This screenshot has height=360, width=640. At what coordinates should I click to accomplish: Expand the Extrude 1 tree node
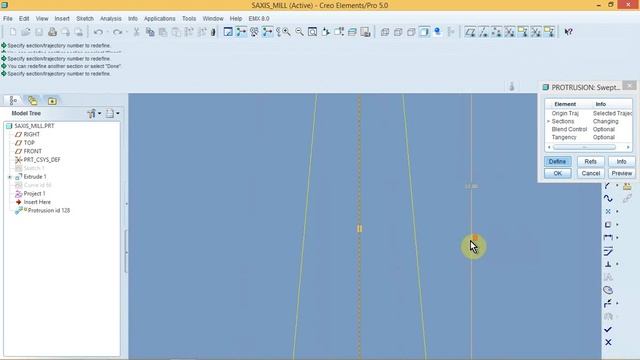click(x=10, y=177)
